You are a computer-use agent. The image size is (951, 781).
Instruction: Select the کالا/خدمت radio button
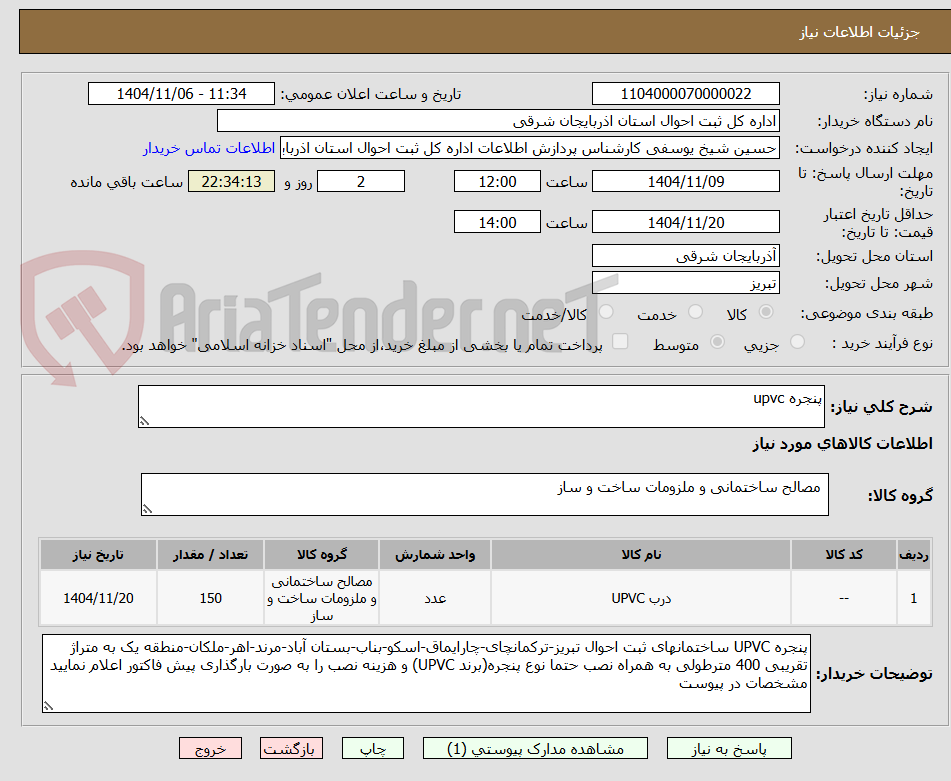[x=606, y=312]
